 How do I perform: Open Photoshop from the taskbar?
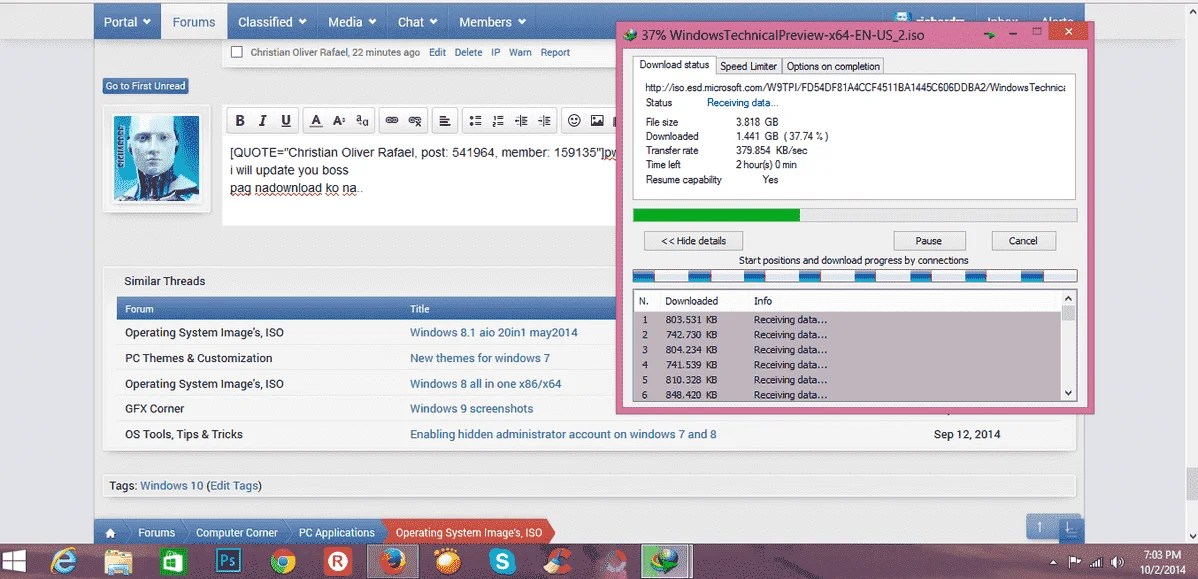(x=228, y=562)
